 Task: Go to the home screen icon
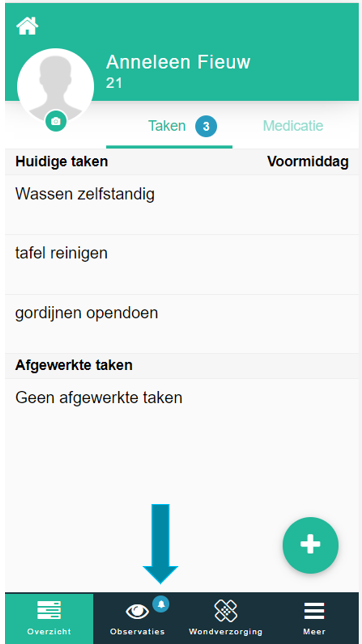click(27, 26)
